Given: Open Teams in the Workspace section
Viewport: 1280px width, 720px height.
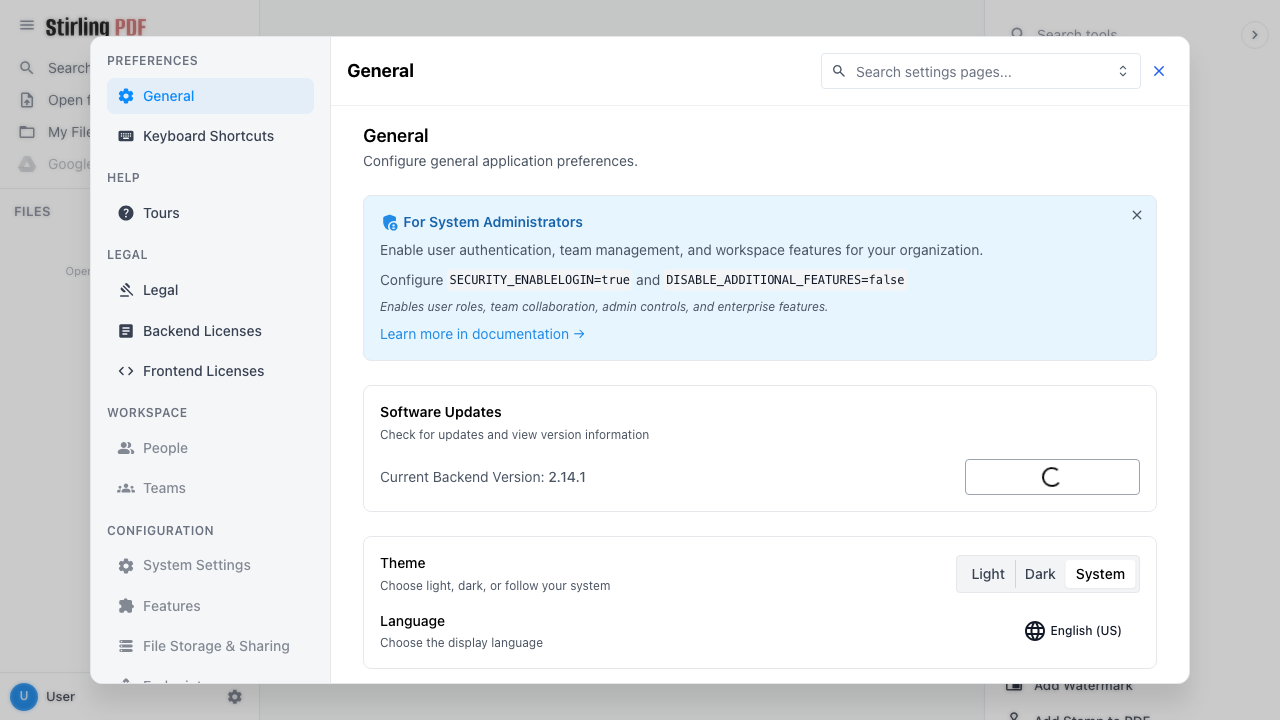Looking at the screenshot, I should tap(211, 488).
